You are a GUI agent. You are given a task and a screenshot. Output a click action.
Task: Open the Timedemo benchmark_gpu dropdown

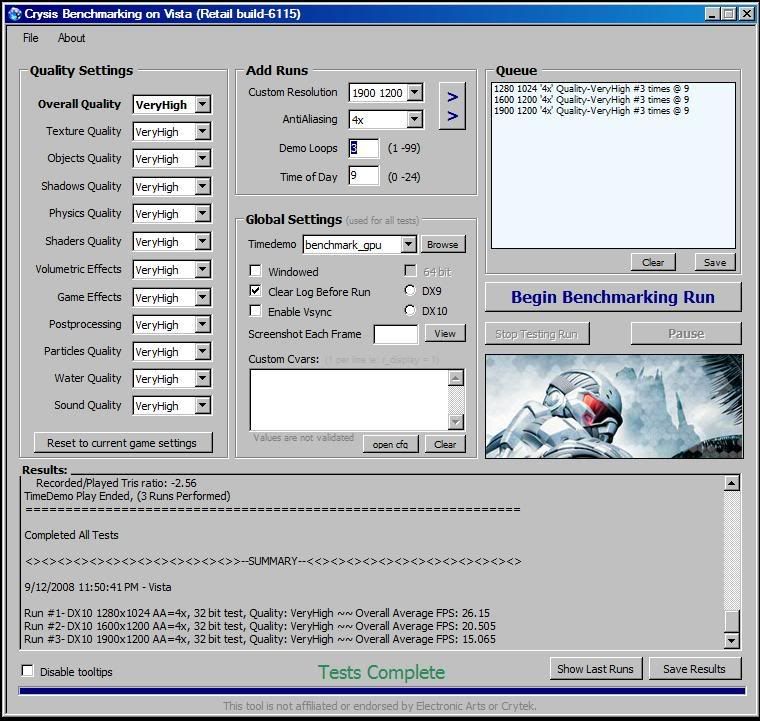409,245
